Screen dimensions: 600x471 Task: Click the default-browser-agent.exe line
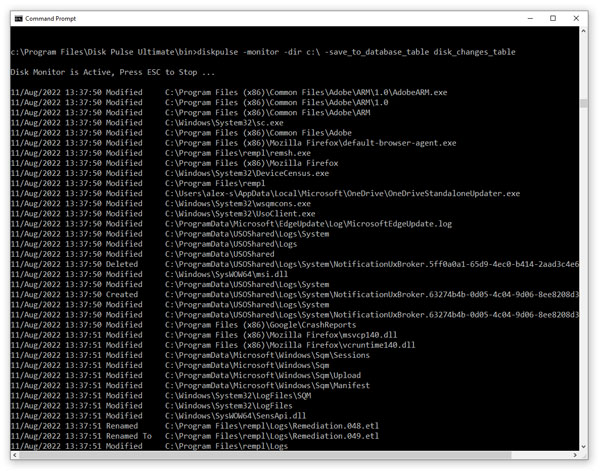point(233,143)
